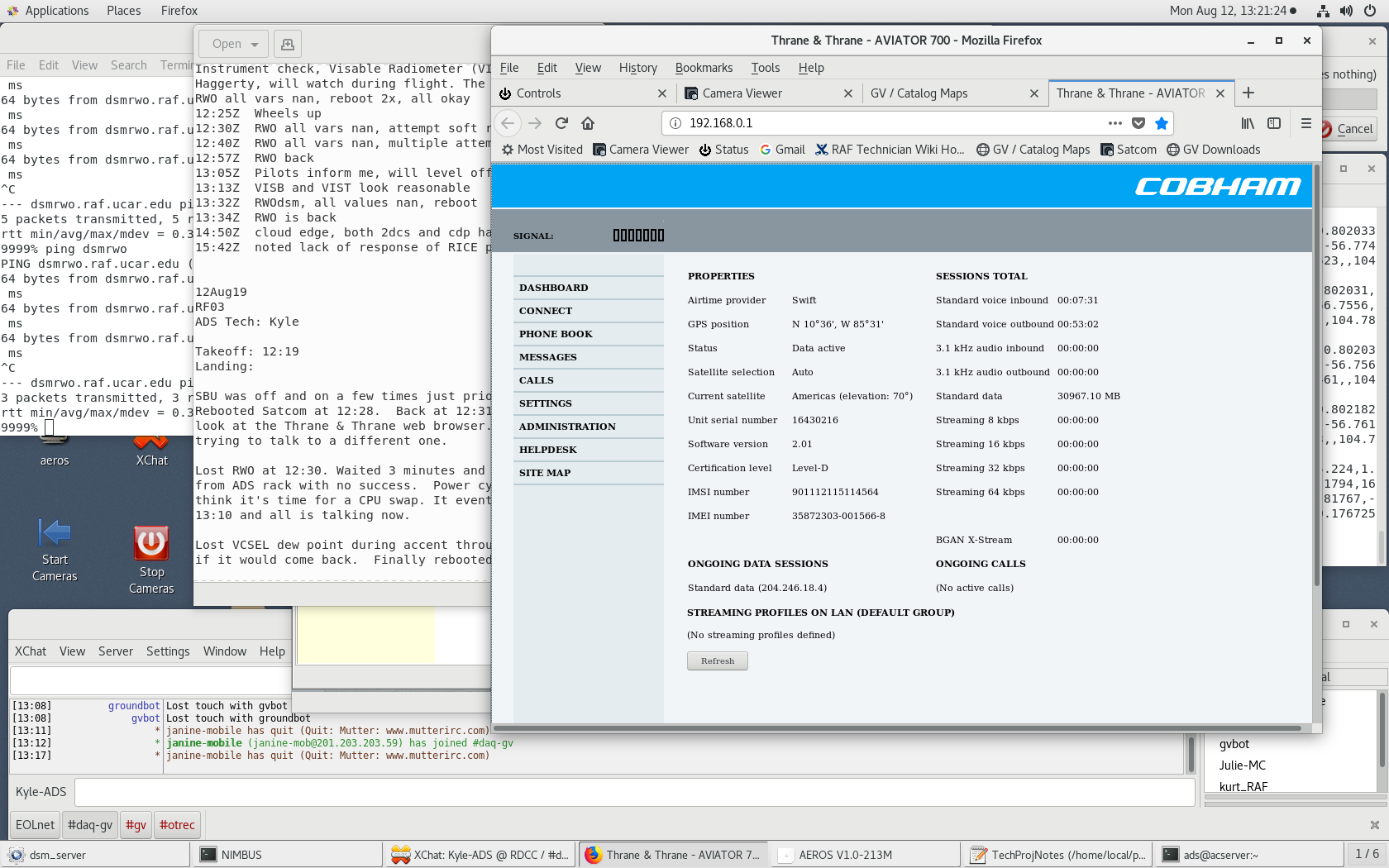
Task: Click the bookmark star icon in URL bar
Action: point(1162,123)
